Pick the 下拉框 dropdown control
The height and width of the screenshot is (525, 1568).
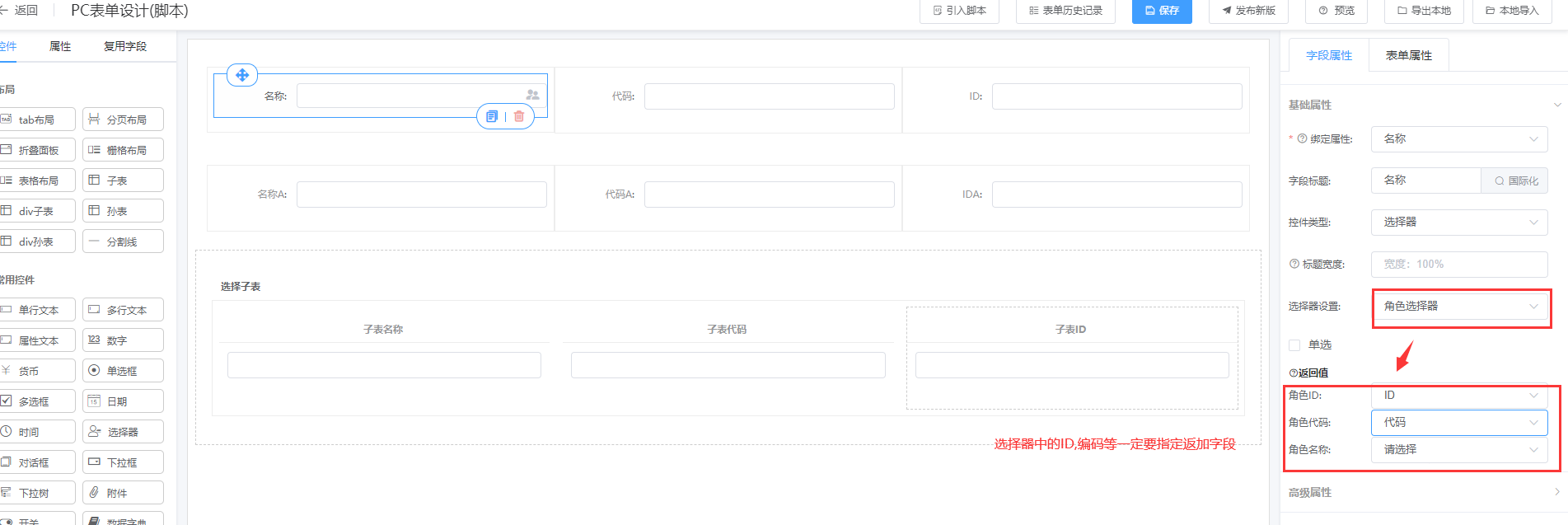click(x=123, y=462)
